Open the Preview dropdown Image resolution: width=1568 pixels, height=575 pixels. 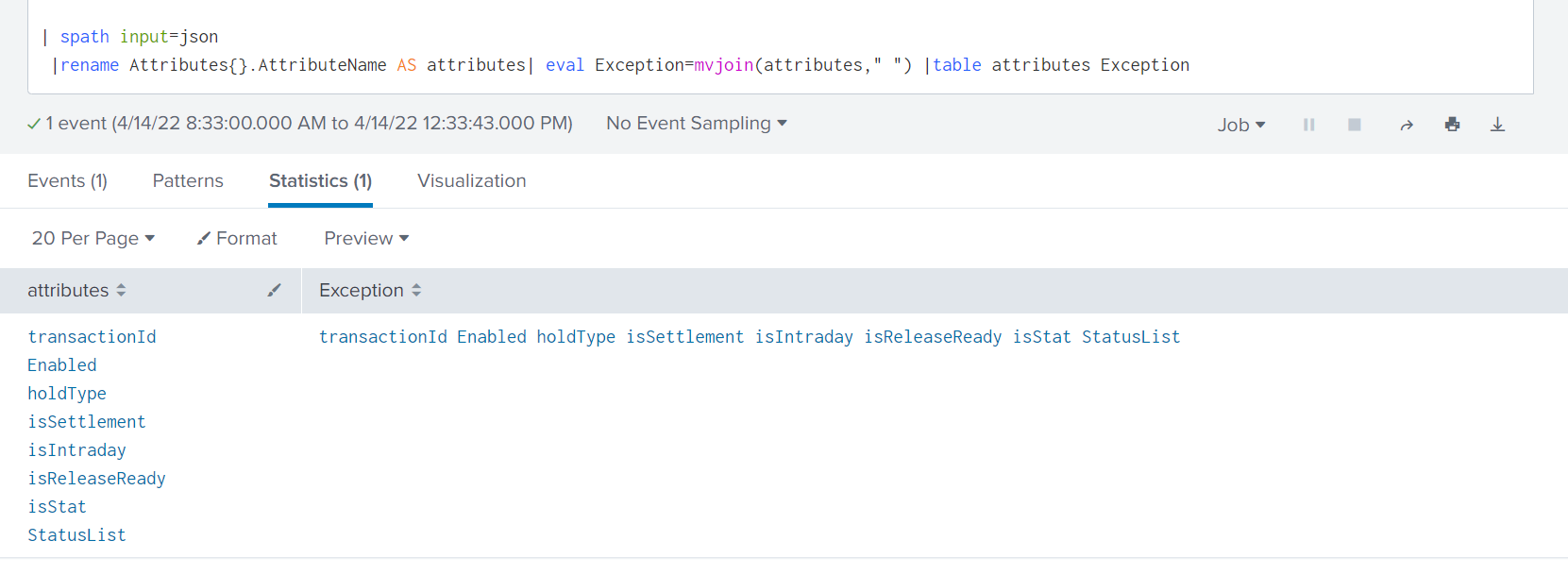coord(366,239)
